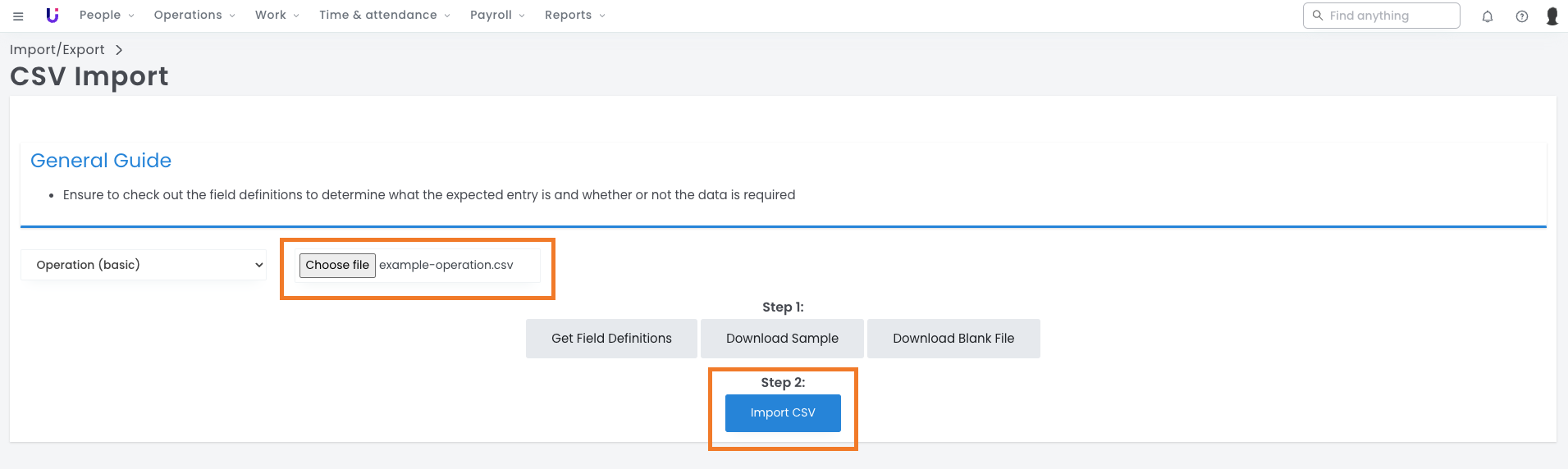The width and height of the screenshot is (1568, 469).
Task: Click the magnifier icon in search box
Action: 1318,16
